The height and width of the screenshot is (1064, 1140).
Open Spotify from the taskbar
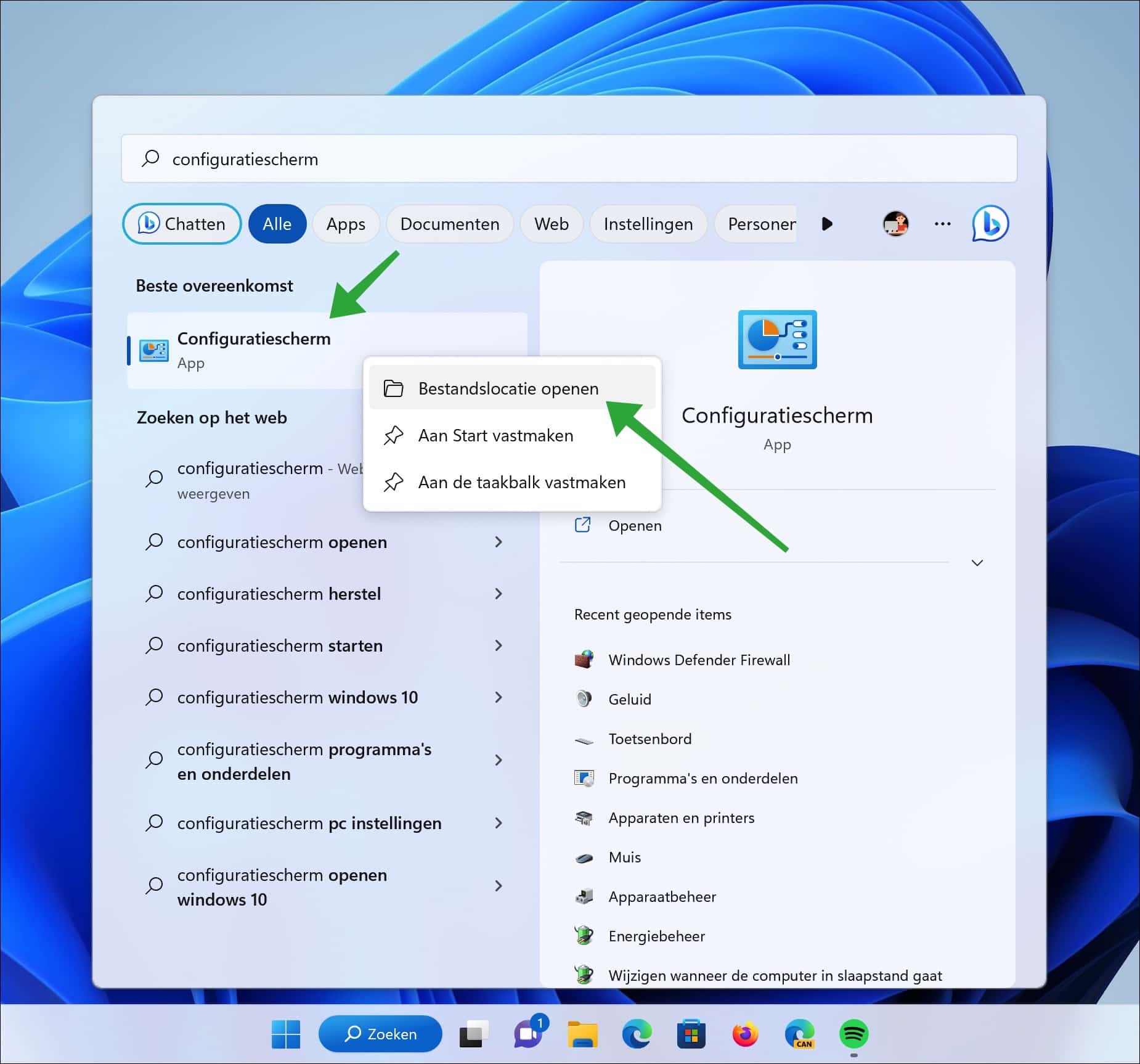tap(853, 1034)
